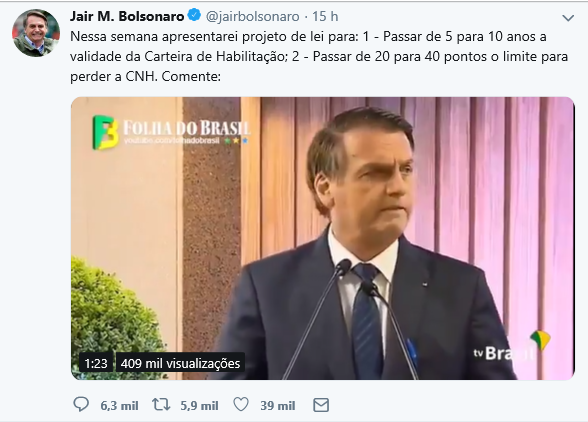Open the @jairbolsonaro handle link
The image size is (588, 422).
click(252, 17)
